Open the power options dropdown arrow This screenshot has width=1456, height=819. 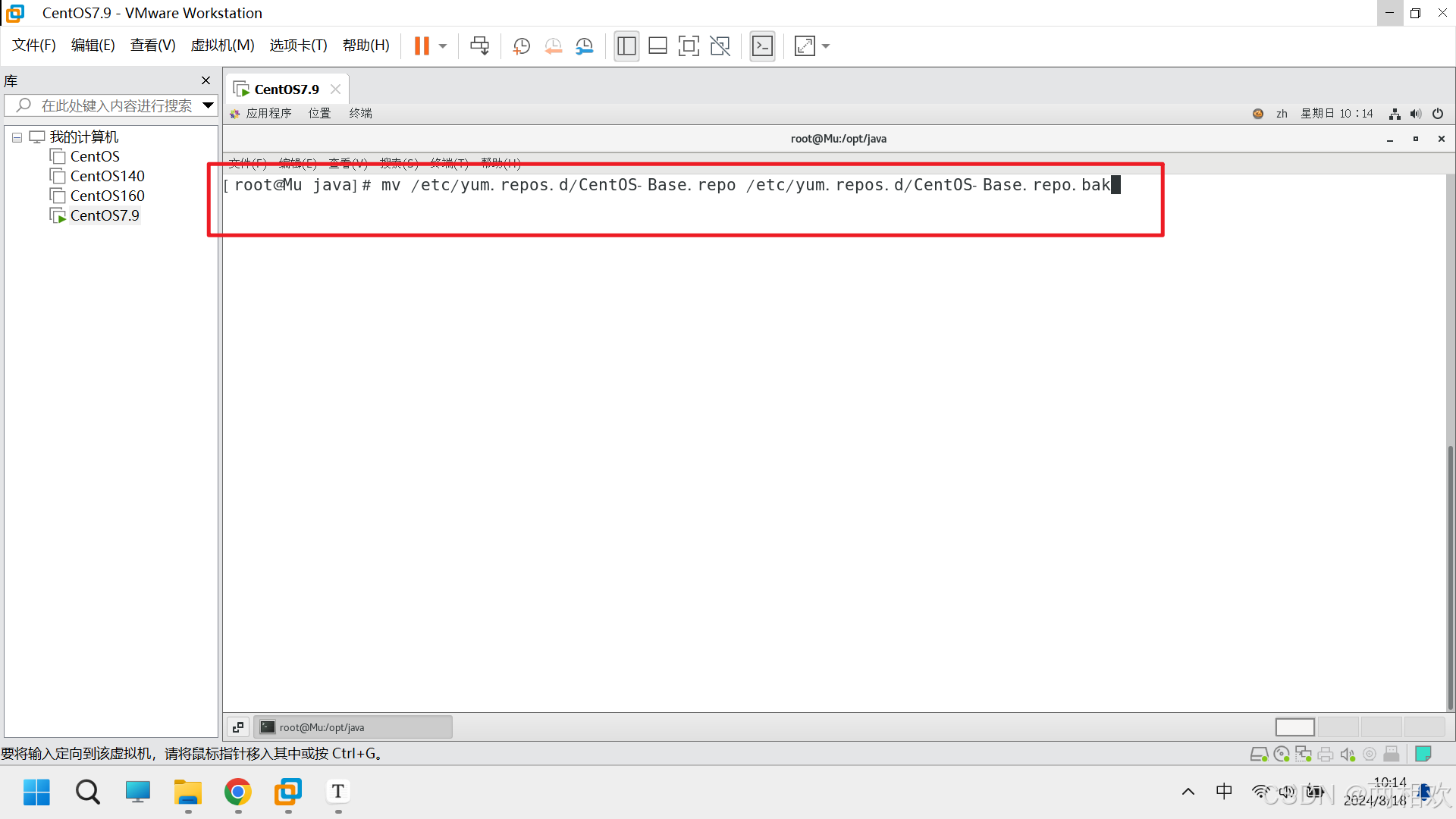coord(443,46)
